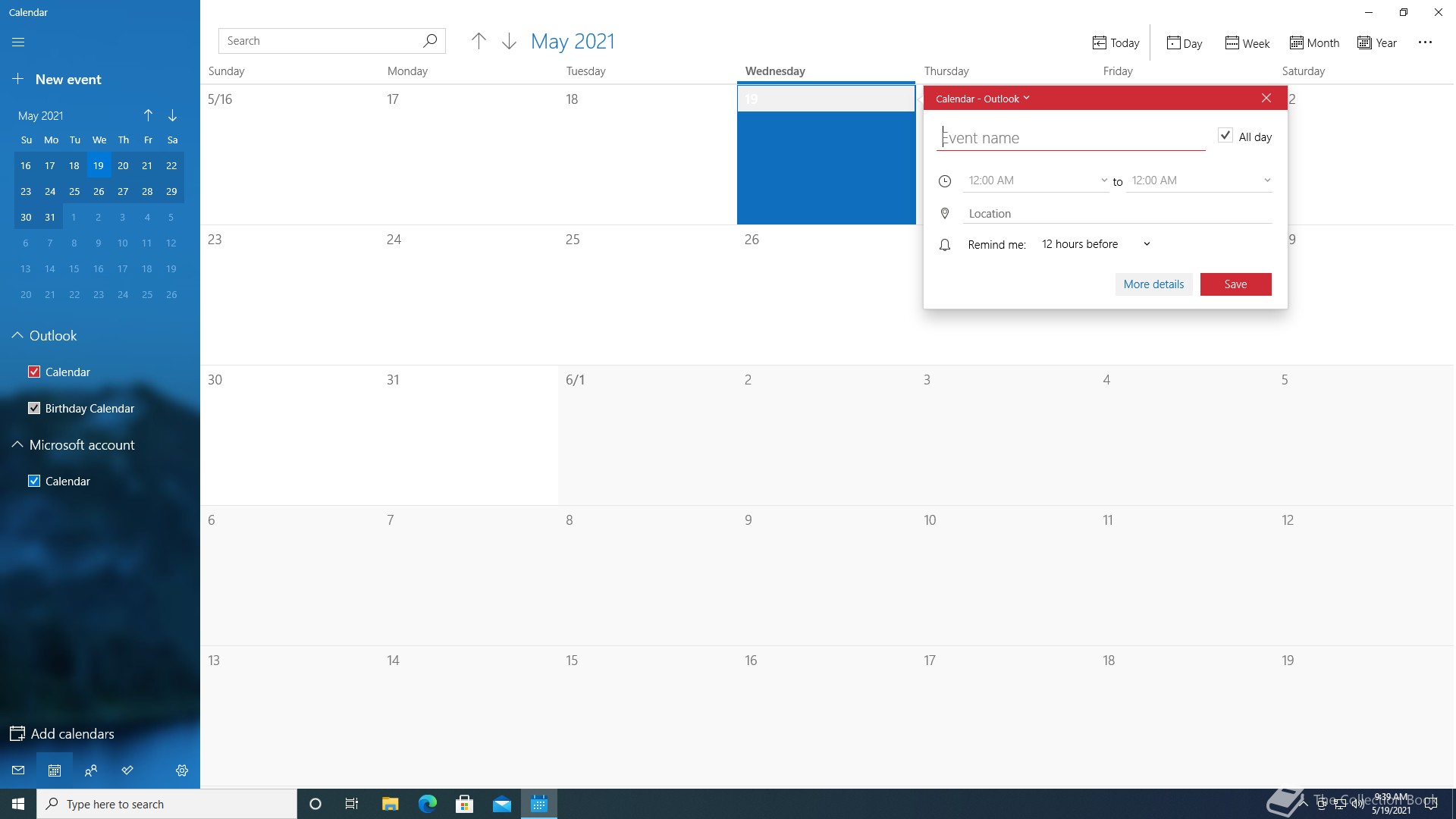Viewport: 1456px width, 819px height.
Task: Open Microsoft Store from taskbar
Action: tap(465, 804)
